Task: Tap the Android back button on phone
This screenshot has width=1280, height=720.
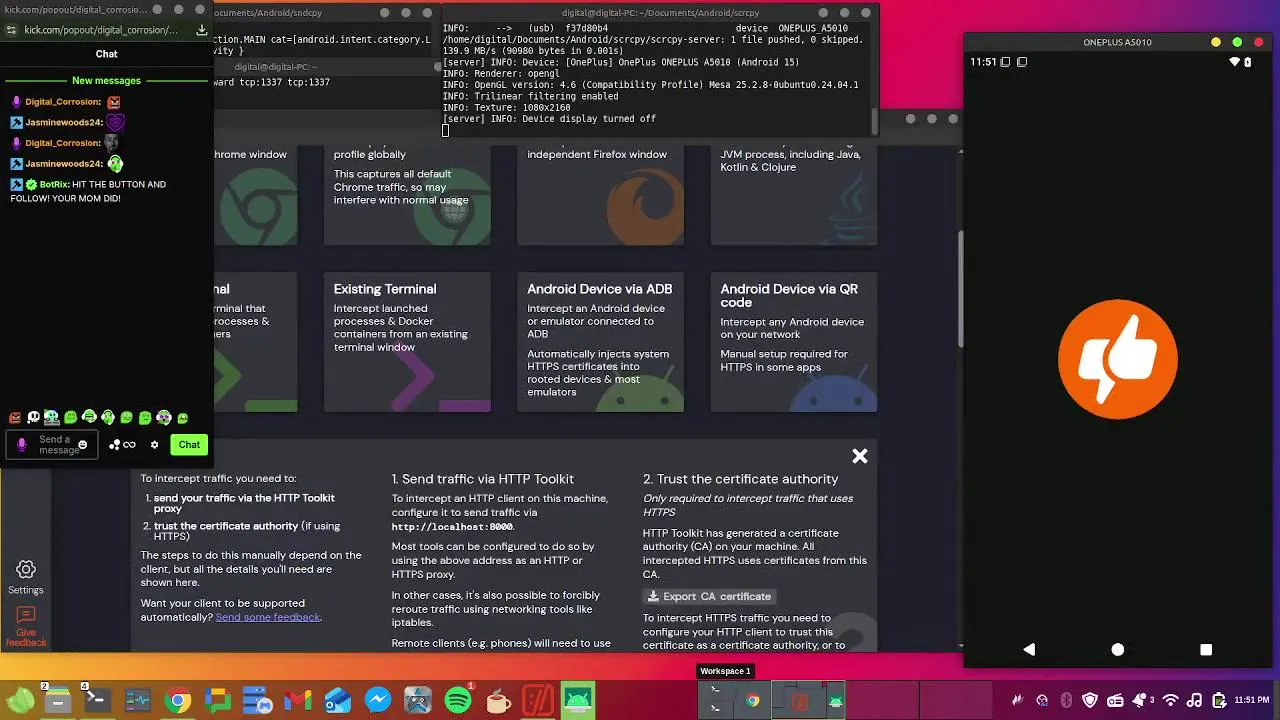Action: (1029, 650)
